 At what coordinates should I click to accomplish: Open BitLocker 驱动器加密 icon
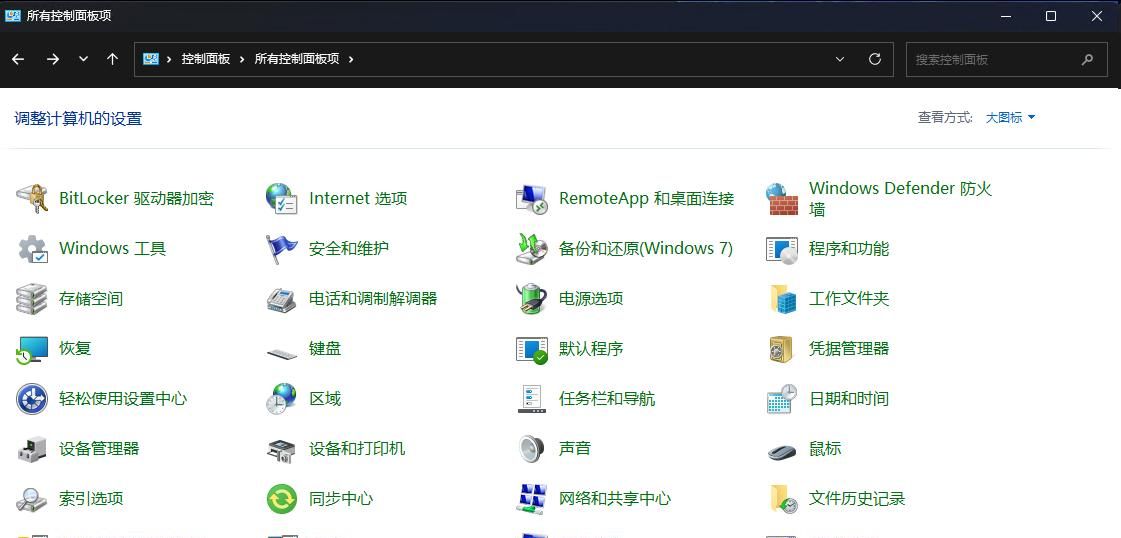pyautogui.click(x=32, y=198)
